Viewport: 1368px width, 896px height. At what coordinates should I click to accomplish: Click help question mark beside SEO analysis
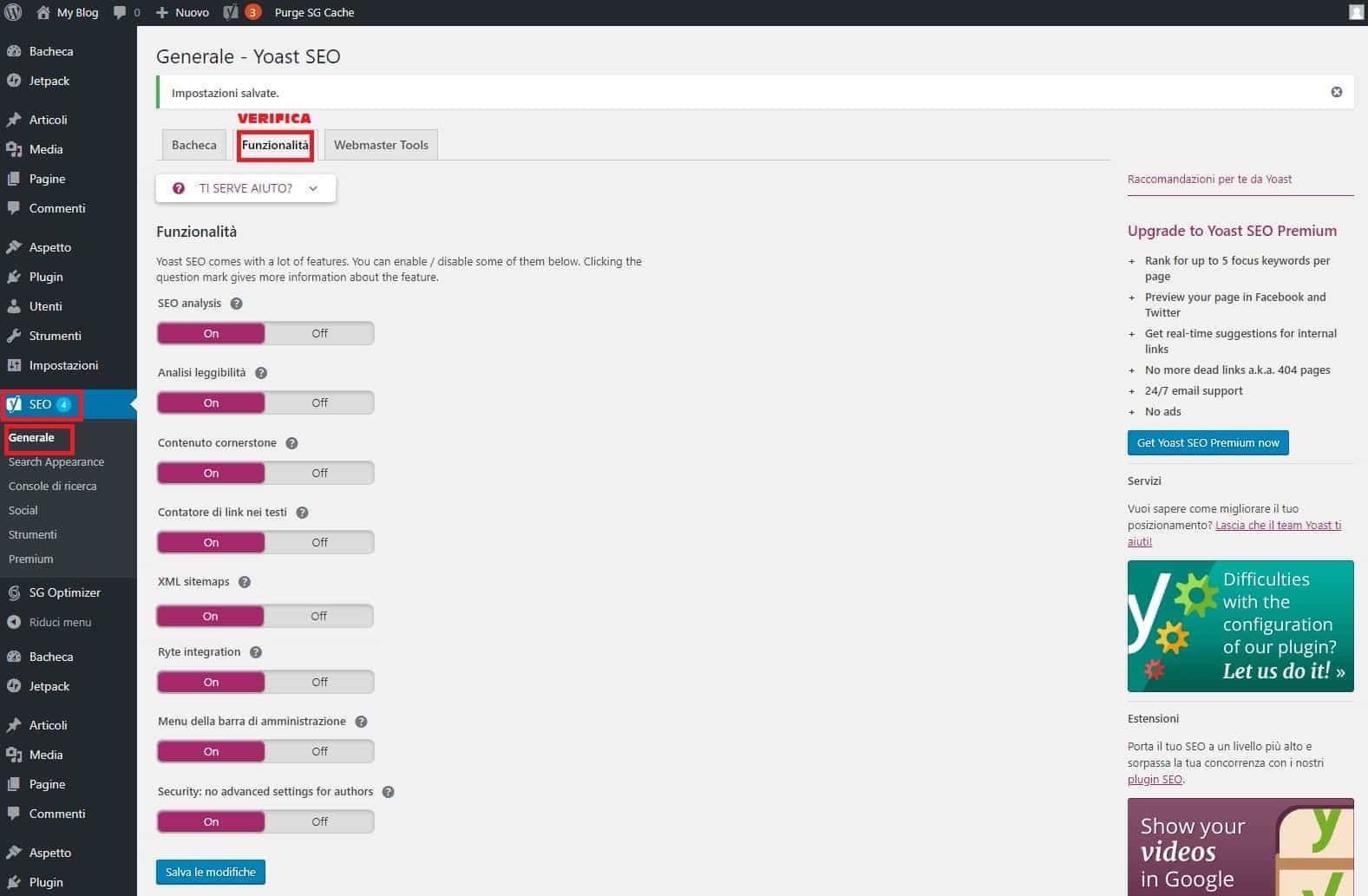[236, 304]
